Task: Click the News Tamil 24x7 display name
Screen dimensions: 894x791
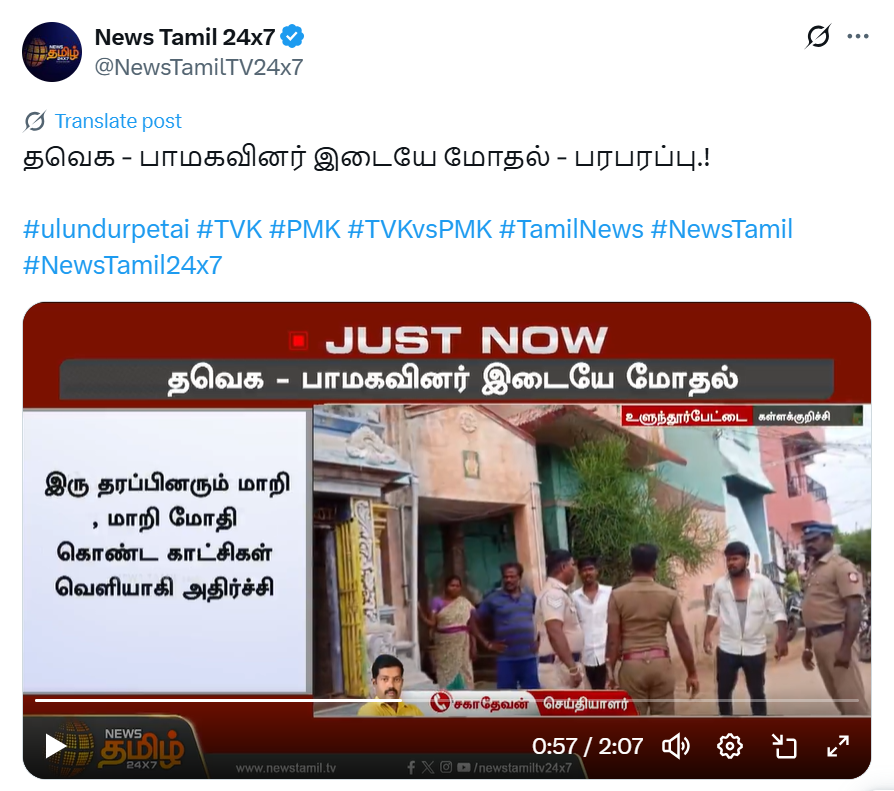Action: pyautogui.click(x=185, y=37)
